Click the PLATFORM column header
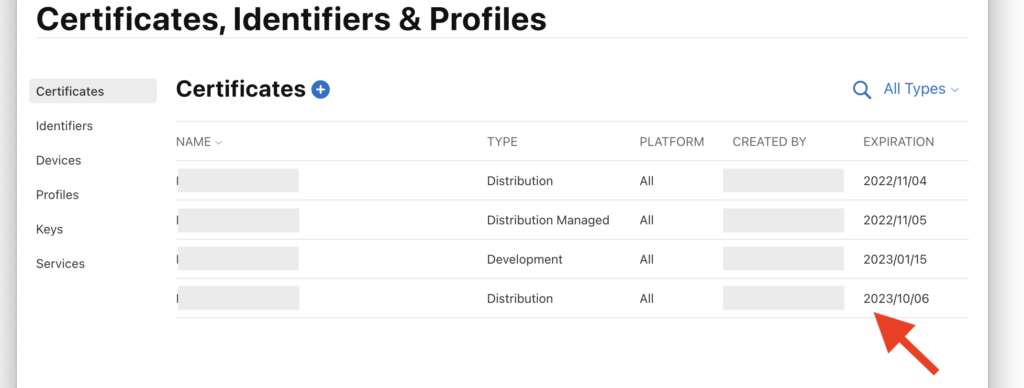This screenshot has width=1024, height=388. 672,142
